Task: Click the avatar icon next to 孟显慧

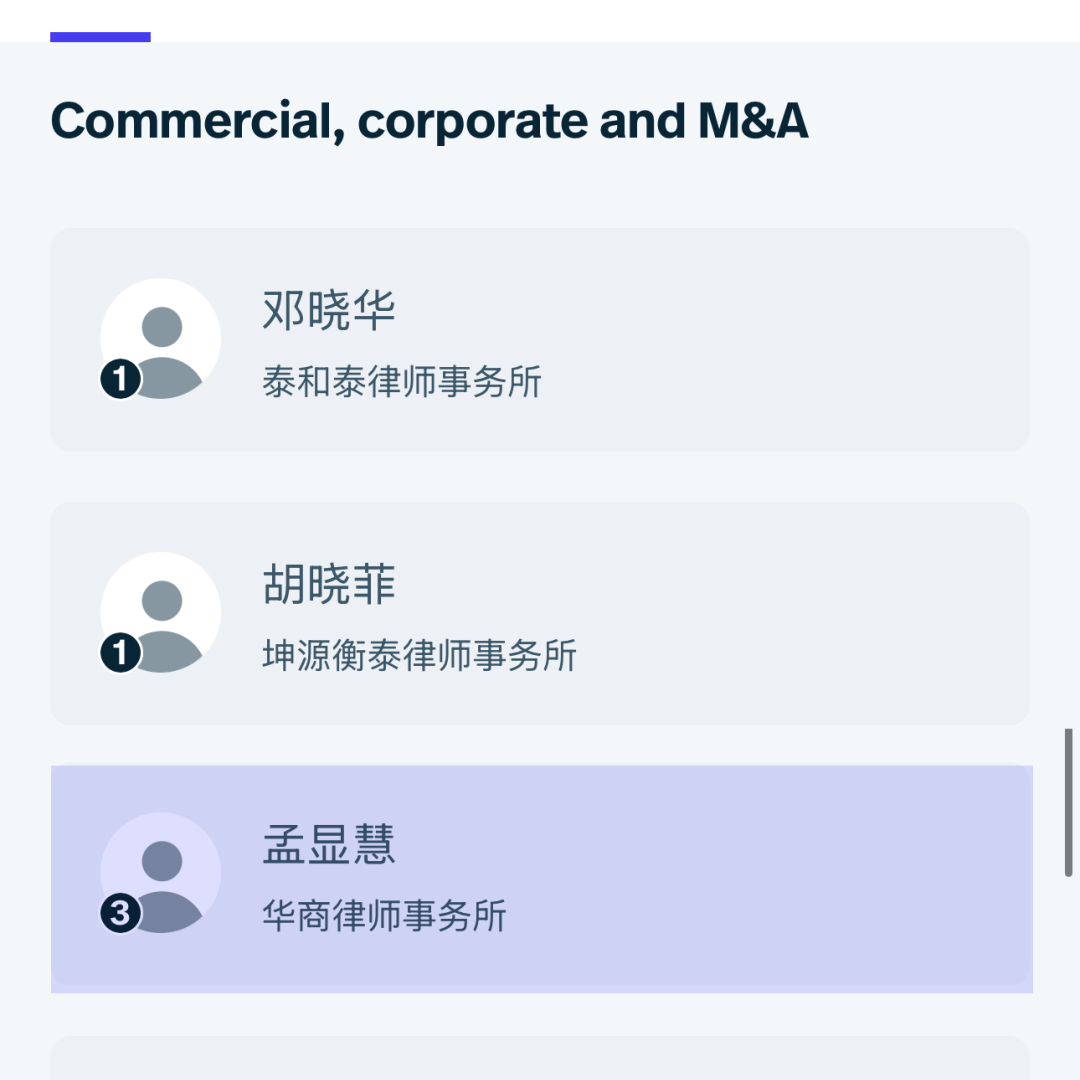Action: (x=162, y=872)
